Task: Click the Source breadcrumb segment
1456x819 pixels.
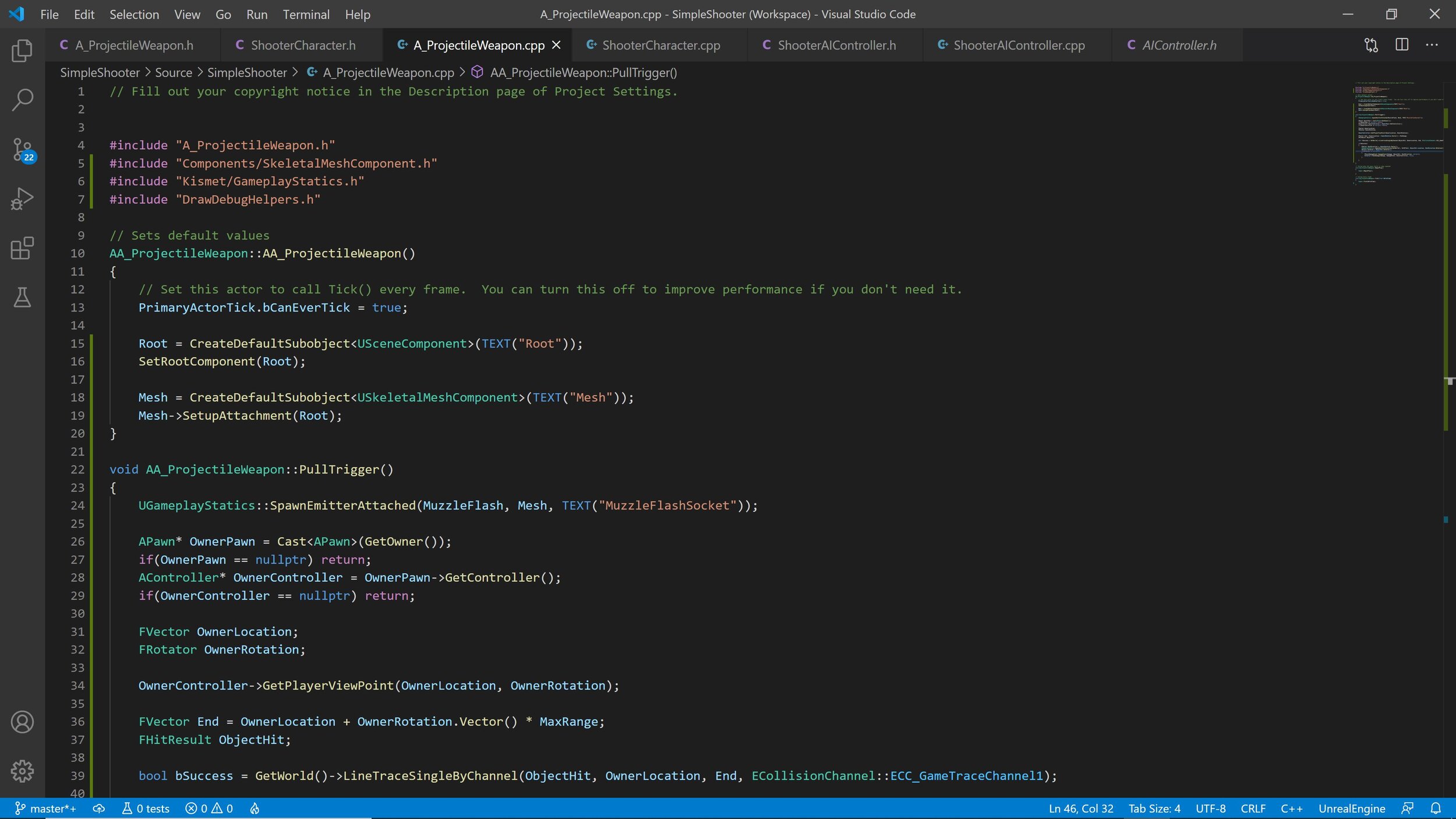Action: pos(173,72)
